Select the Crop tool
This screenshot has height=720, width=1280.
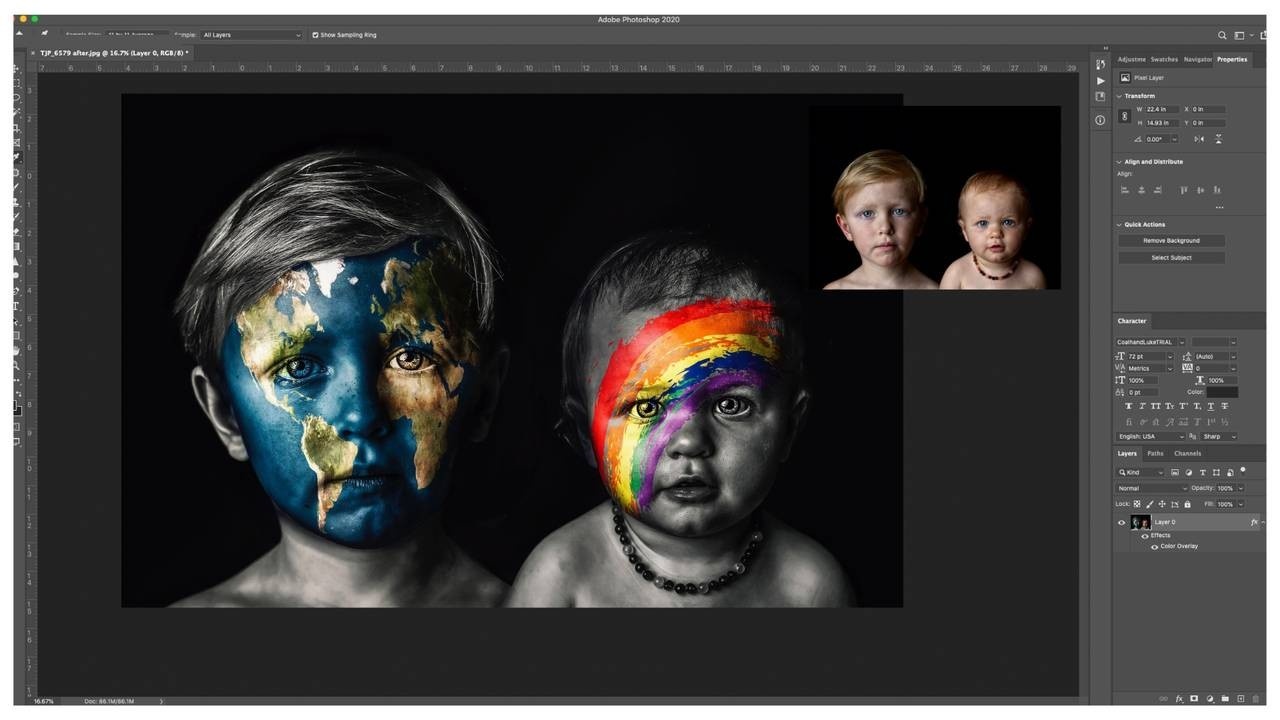pos(17,128)
